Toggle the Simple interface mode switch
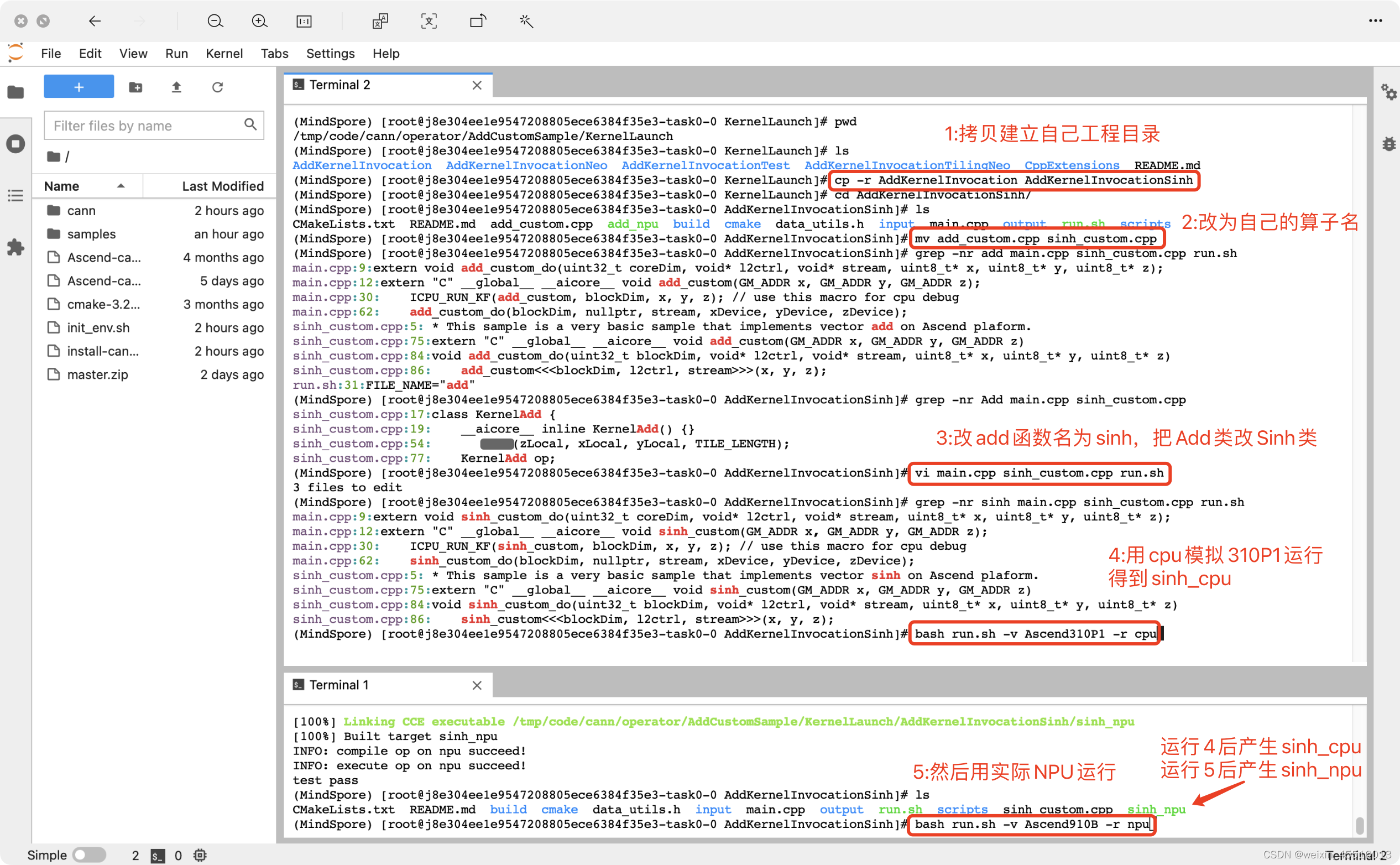The image size is (1400, 865). point(88,854)
